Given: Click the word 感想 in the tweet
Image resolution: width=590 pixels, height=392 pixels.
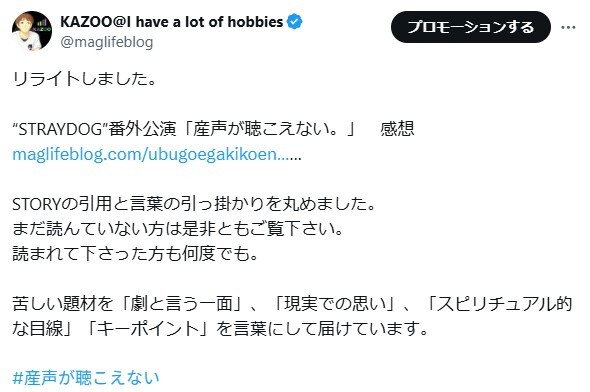Looking at the screenshot, I should [397, 129].
